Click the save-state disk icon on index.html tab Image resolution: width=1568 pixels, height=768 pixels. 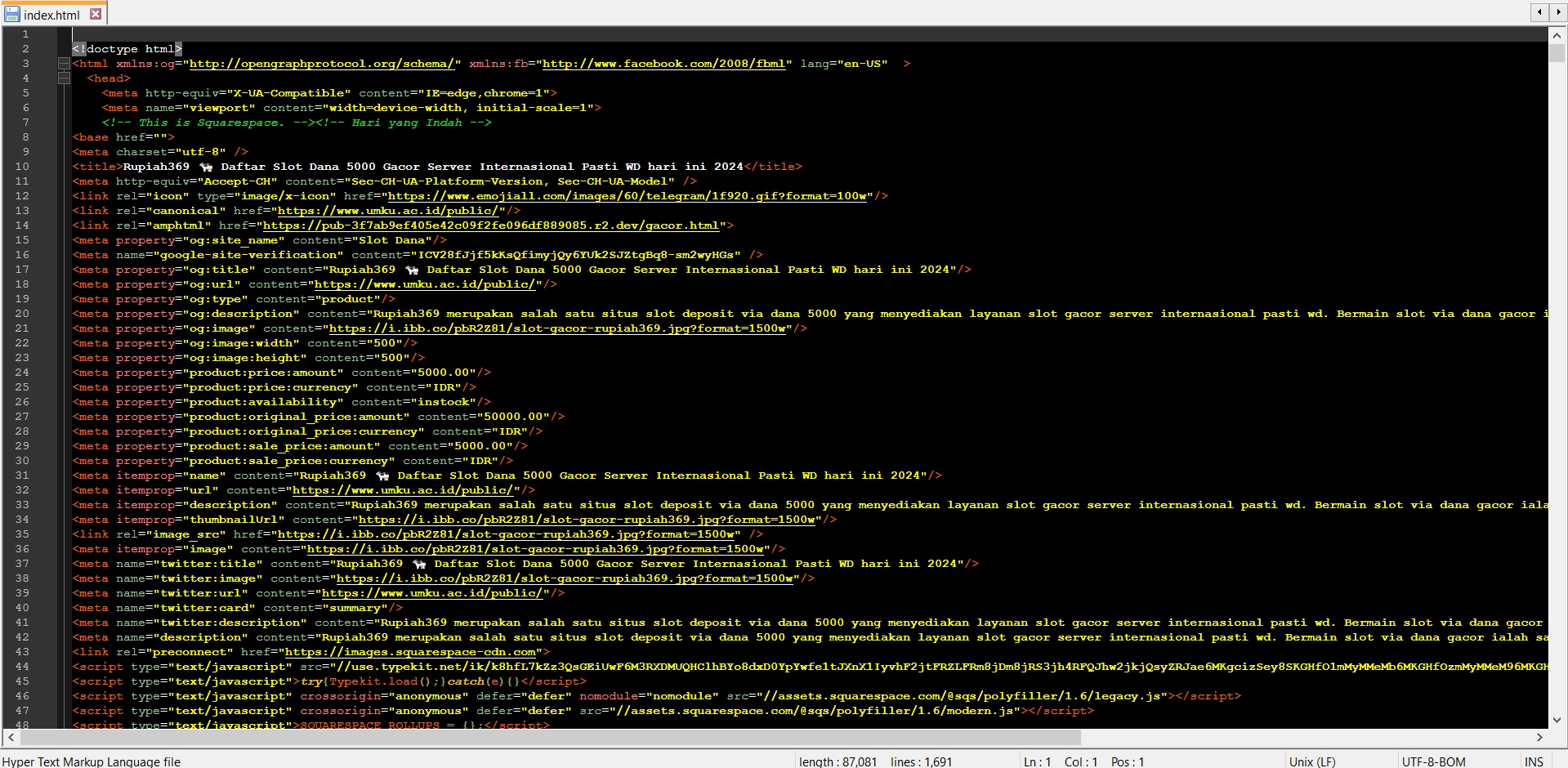[12, 14]
